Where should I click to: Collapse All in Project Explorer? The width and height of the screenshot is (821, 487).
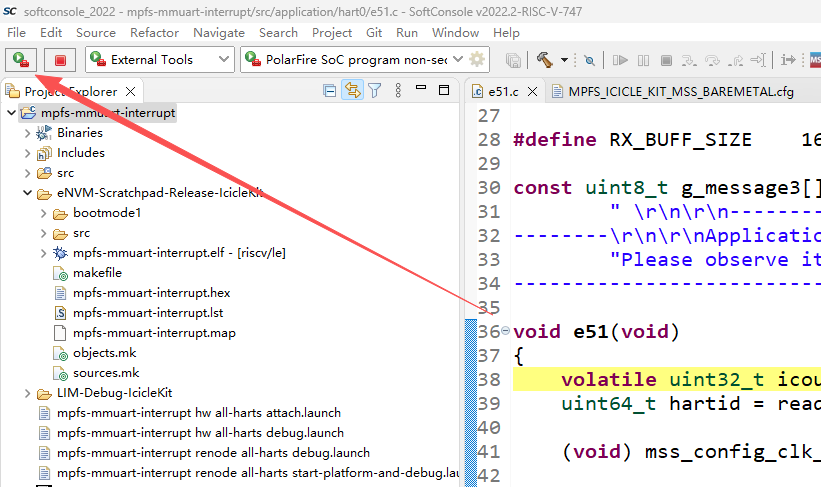point(329,91)
